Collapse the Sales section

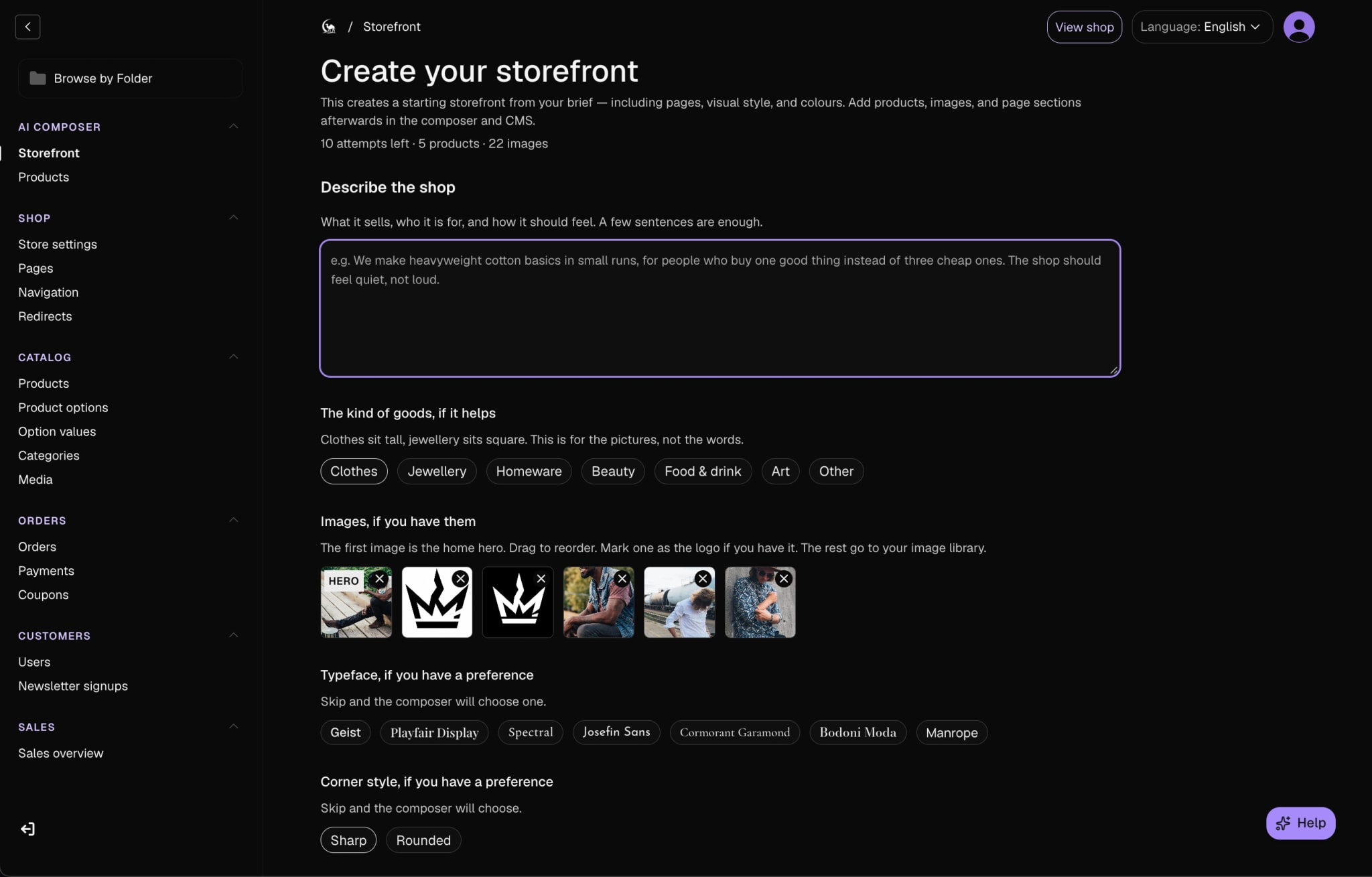pyautogui.click(x=234, y=726)
